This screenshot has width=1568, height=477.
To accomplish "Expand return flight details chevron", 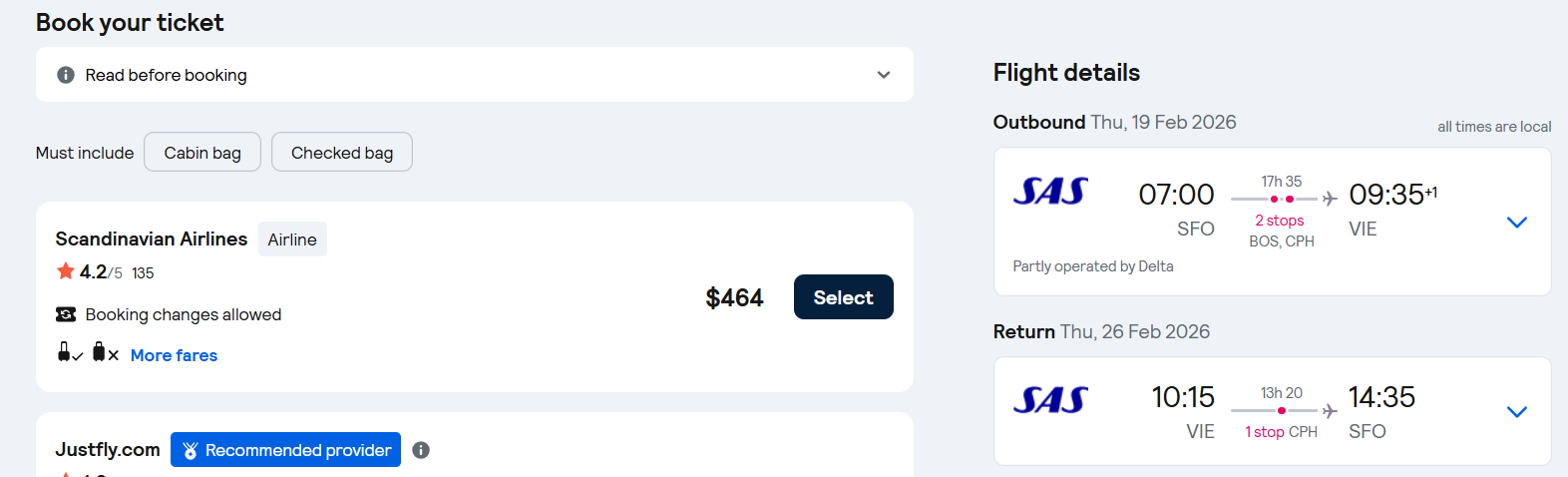I will point(1516,412).
